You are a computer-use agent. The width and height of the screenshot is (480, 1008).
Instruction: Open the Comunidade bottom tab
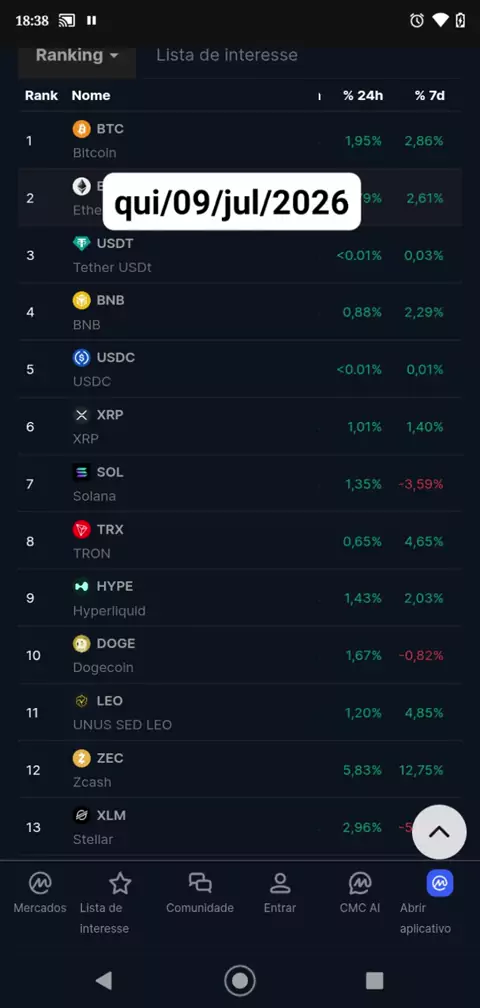(200, 894)
